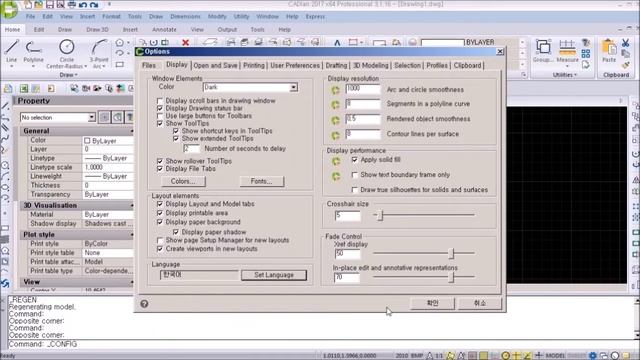Toggle Apply solid fill checkbox
The height and width of the screenshot is (360, 640).
coord(355,160)
